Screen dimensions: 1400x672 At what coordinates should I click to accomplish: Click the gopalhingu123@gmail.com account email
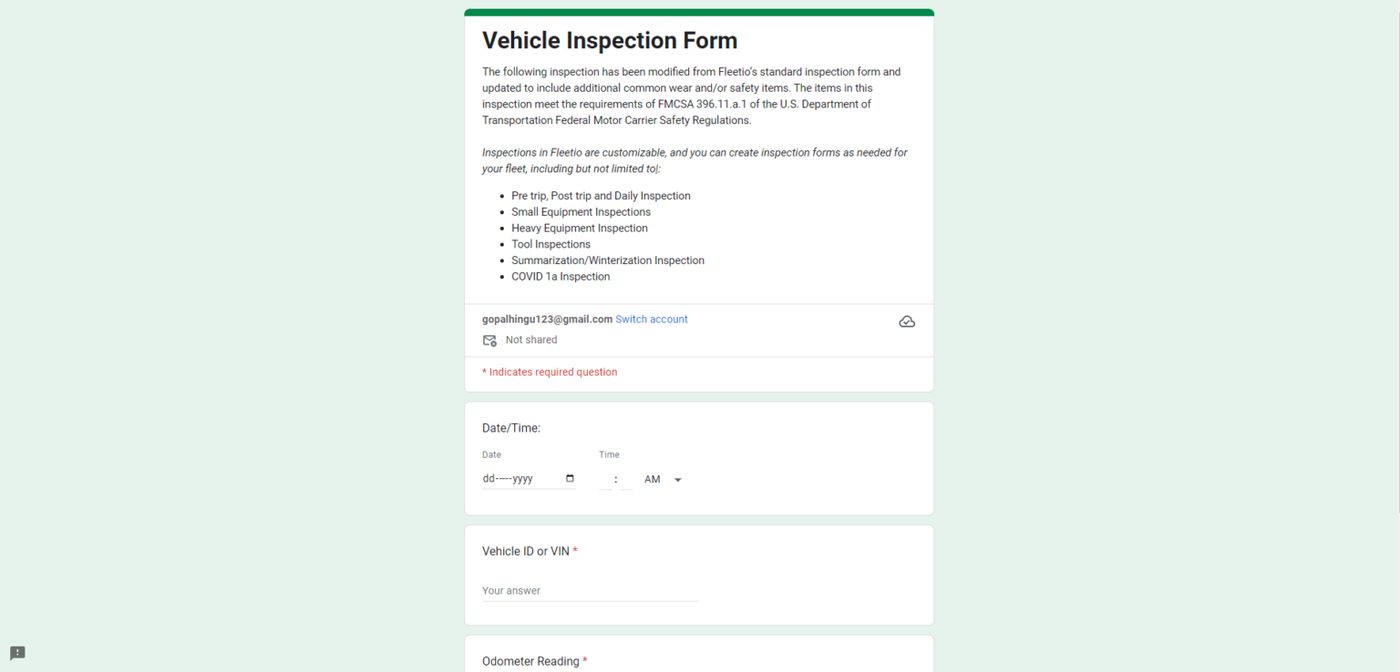coord(547,319)
